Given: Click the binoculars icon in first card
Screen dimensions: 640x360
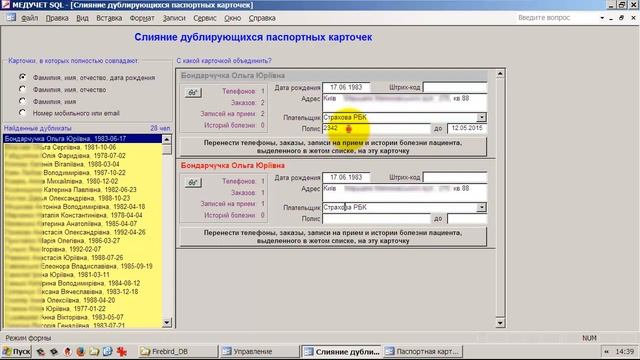Looking at the screenshot, I should click(193, 93).
